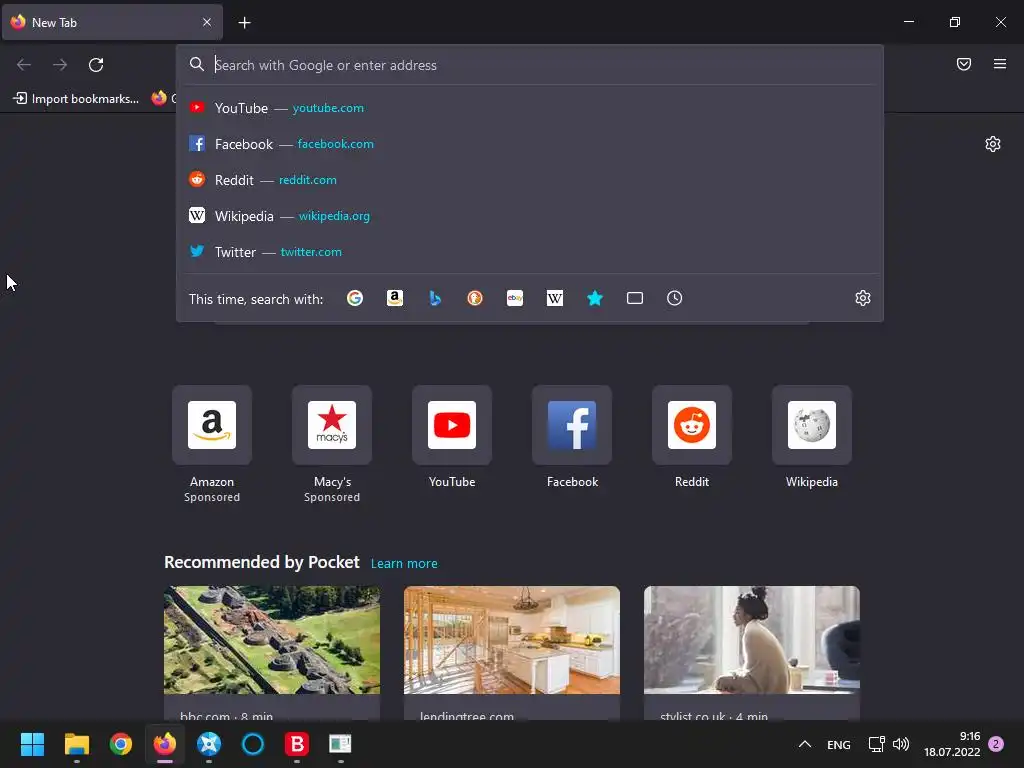The image size is (1024, 768).
Task: Select the New Tab tab
Action: point(112,22)
